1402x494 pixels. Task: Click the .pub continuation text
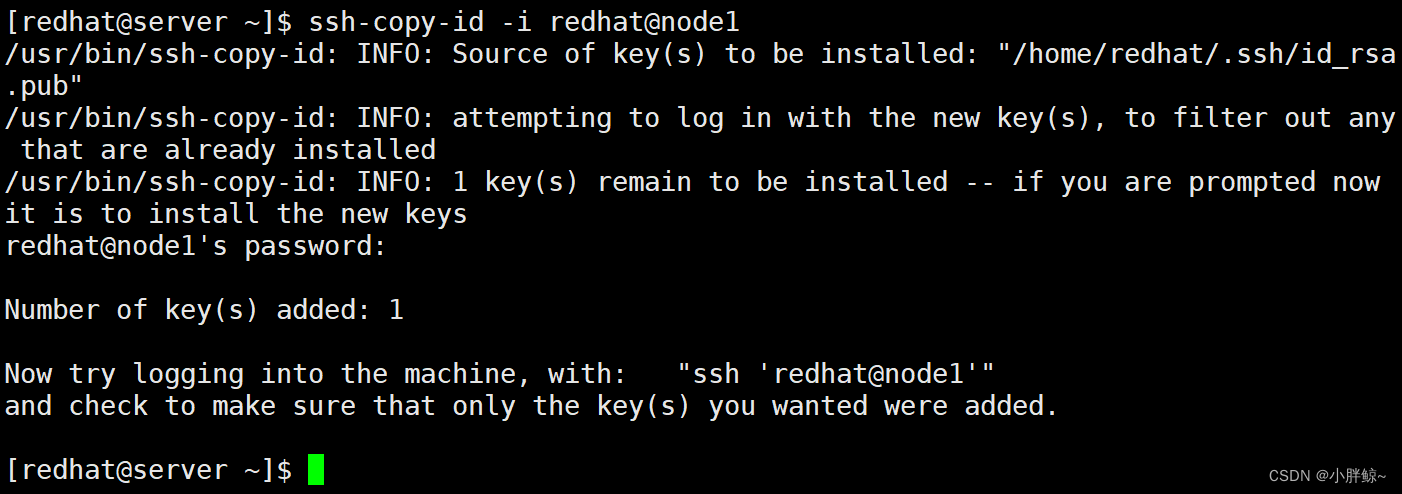pyautogui.click(x=44, y=86)
